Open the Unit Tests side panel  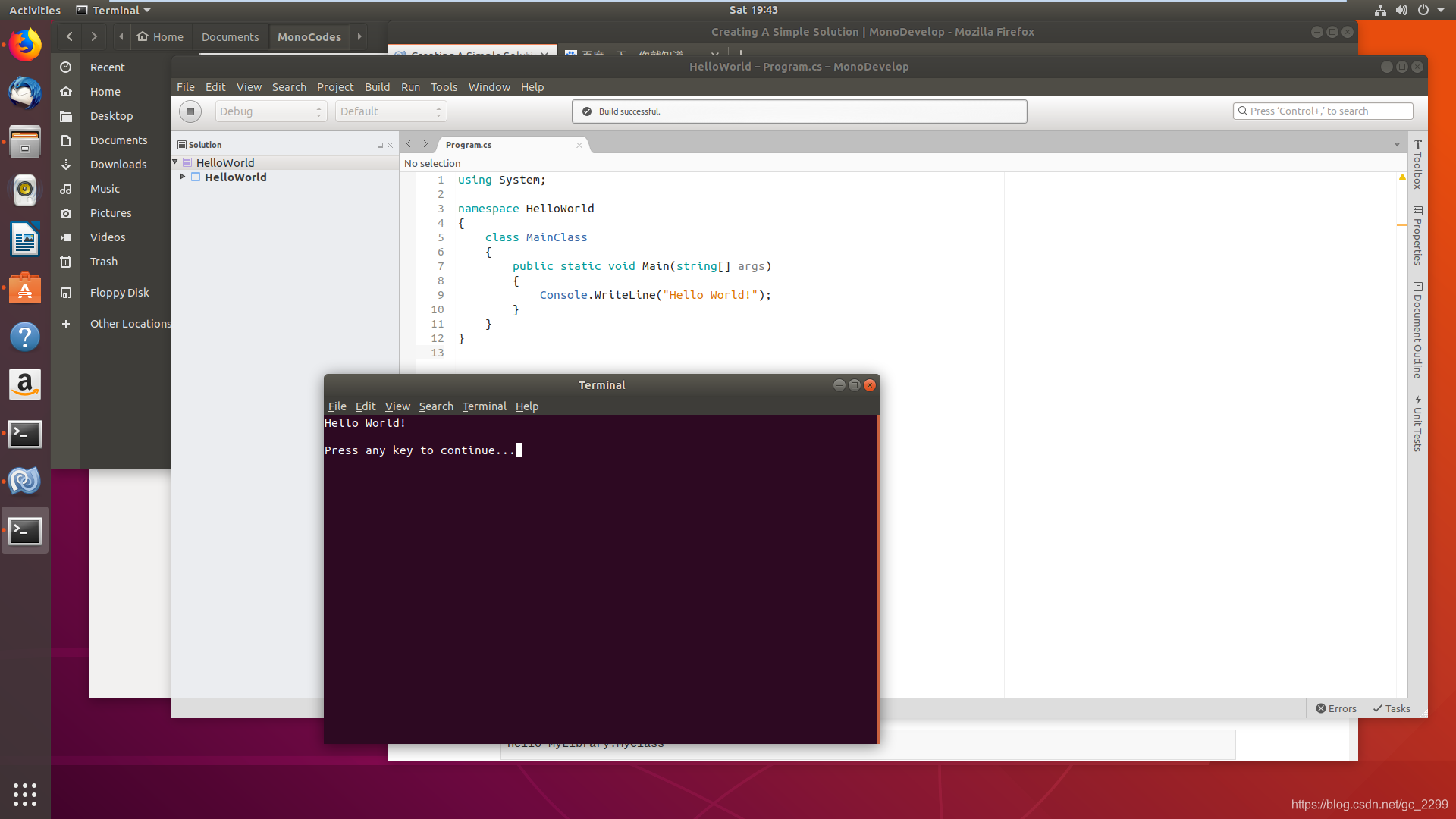coord(1417,424)
